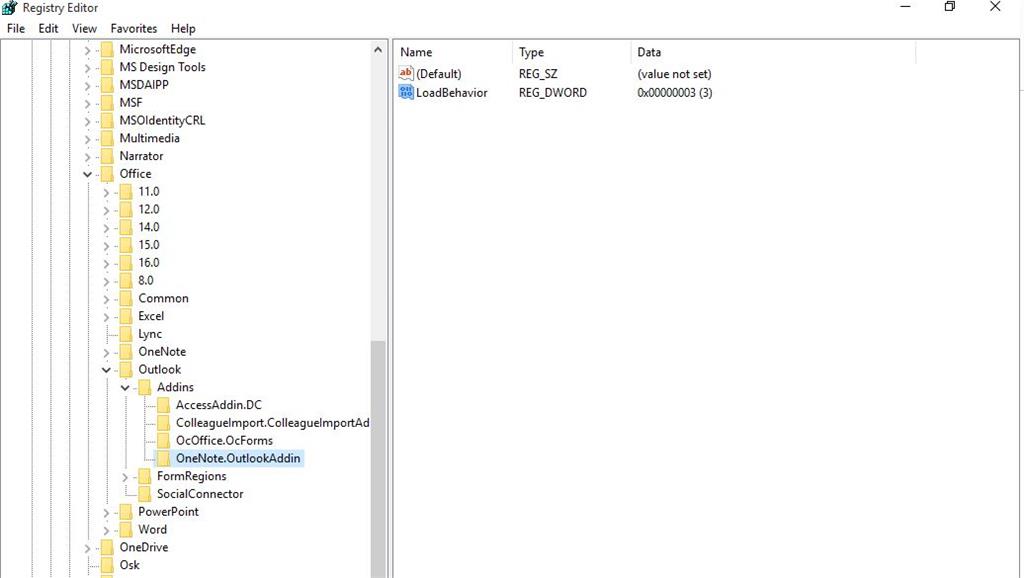Select the (Default) value name
1024x578 pixels.
click(x=439, y=74)
